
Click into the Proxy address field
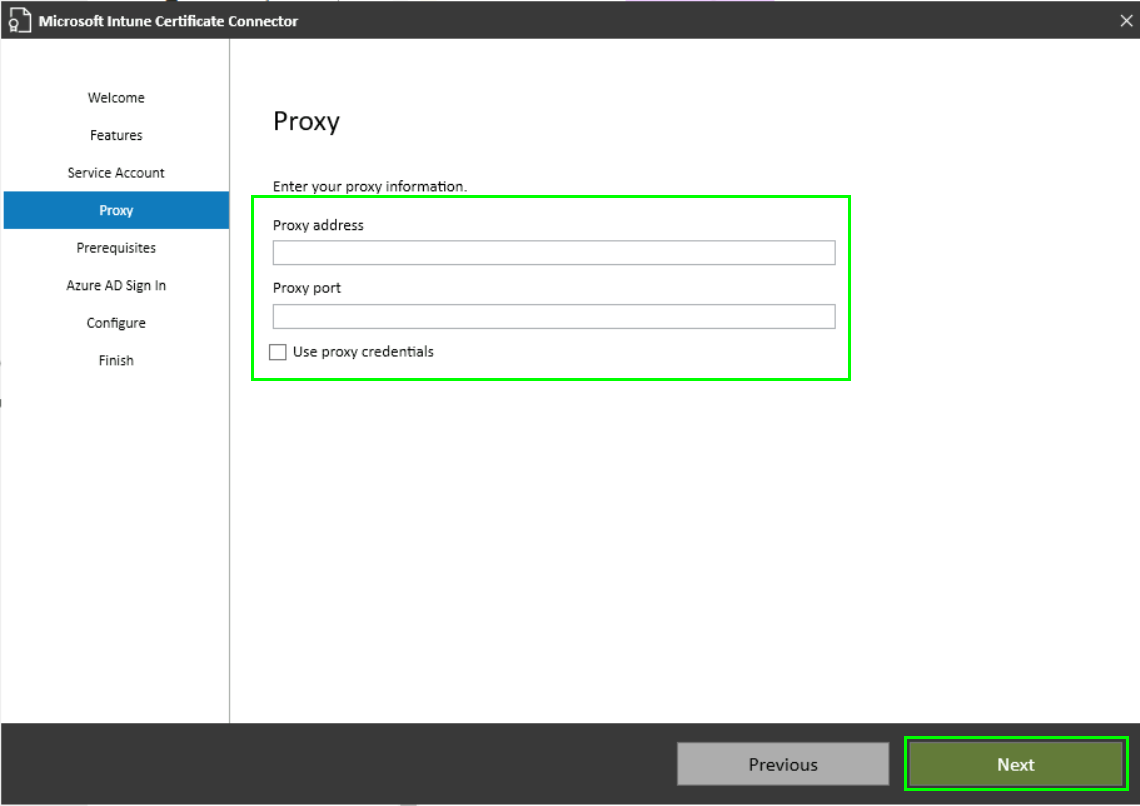[553, 253]
